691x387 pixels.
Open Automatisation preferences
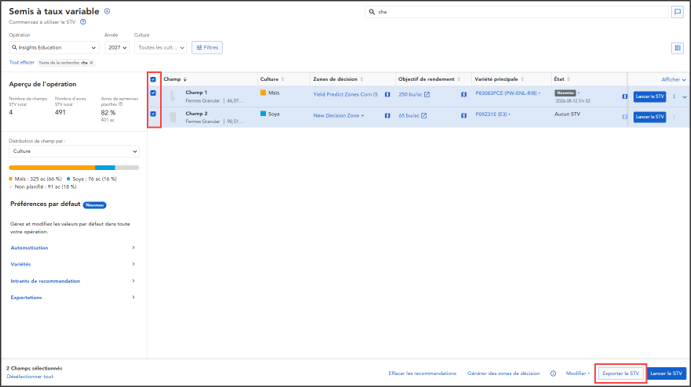[73, 248]
